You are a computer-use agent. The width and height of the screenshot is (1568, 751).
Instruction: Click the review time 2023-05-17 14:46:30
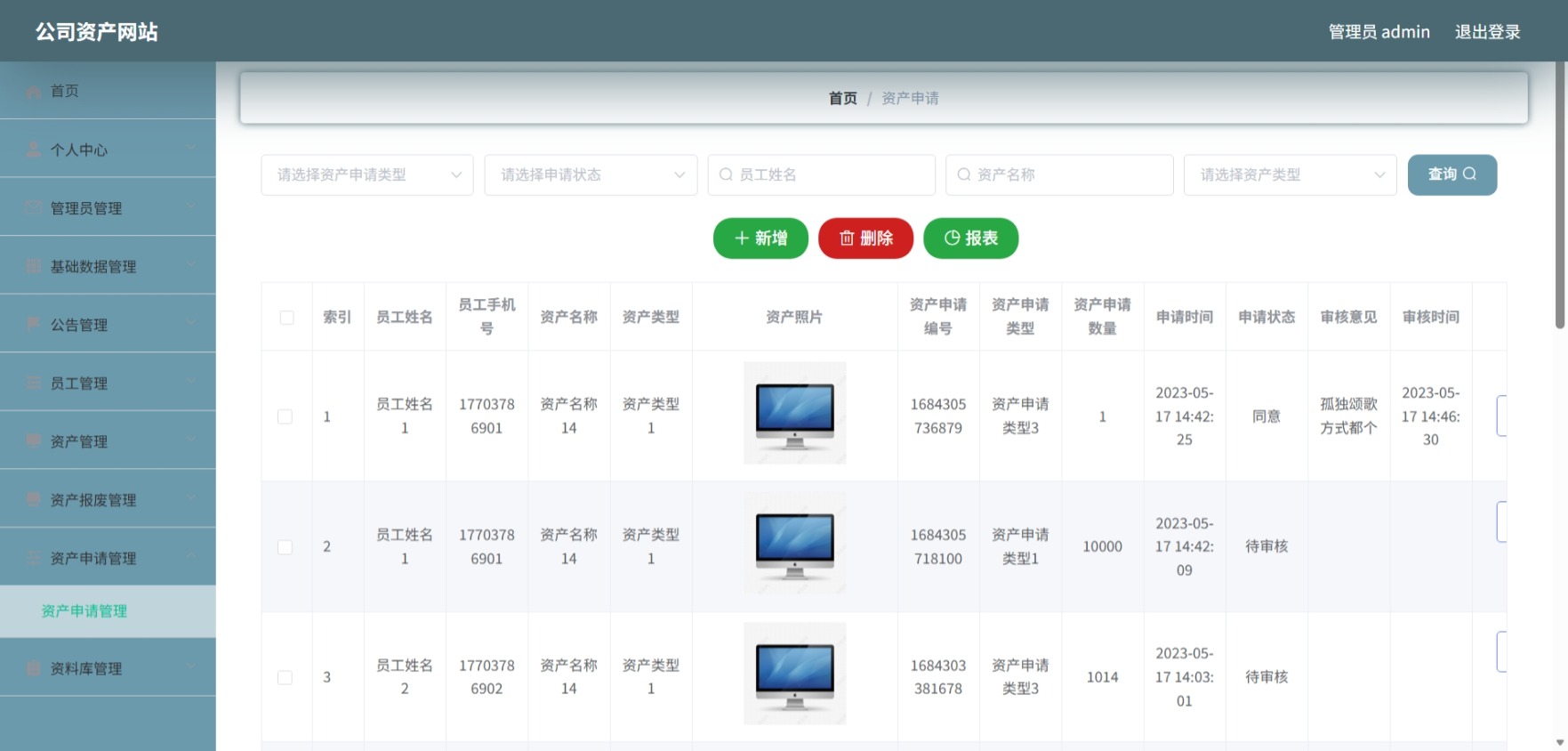[x=1430, y=416]
